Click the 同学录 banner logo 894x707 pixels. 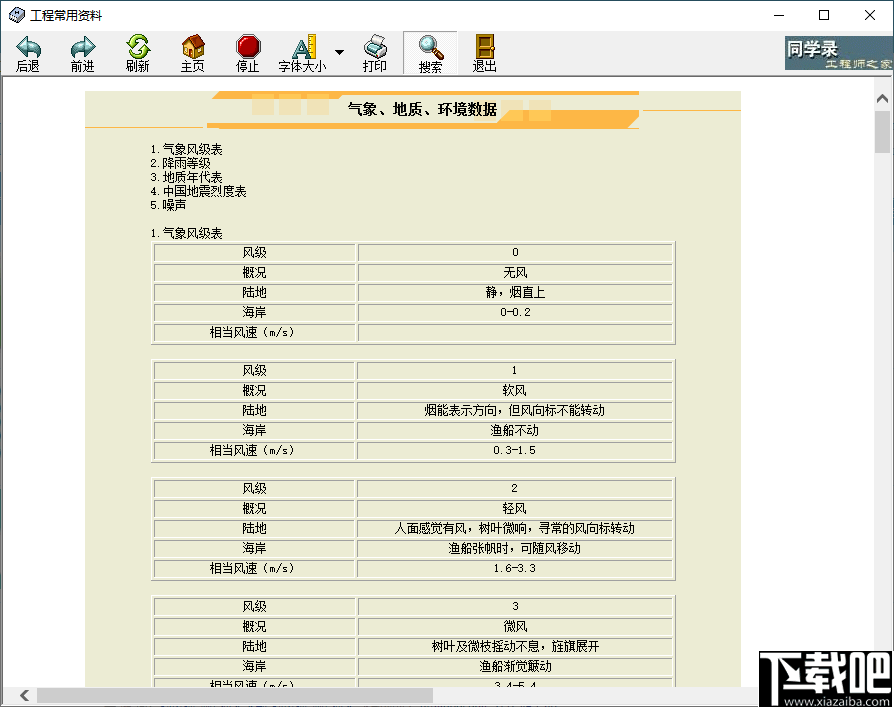(838, 54)
